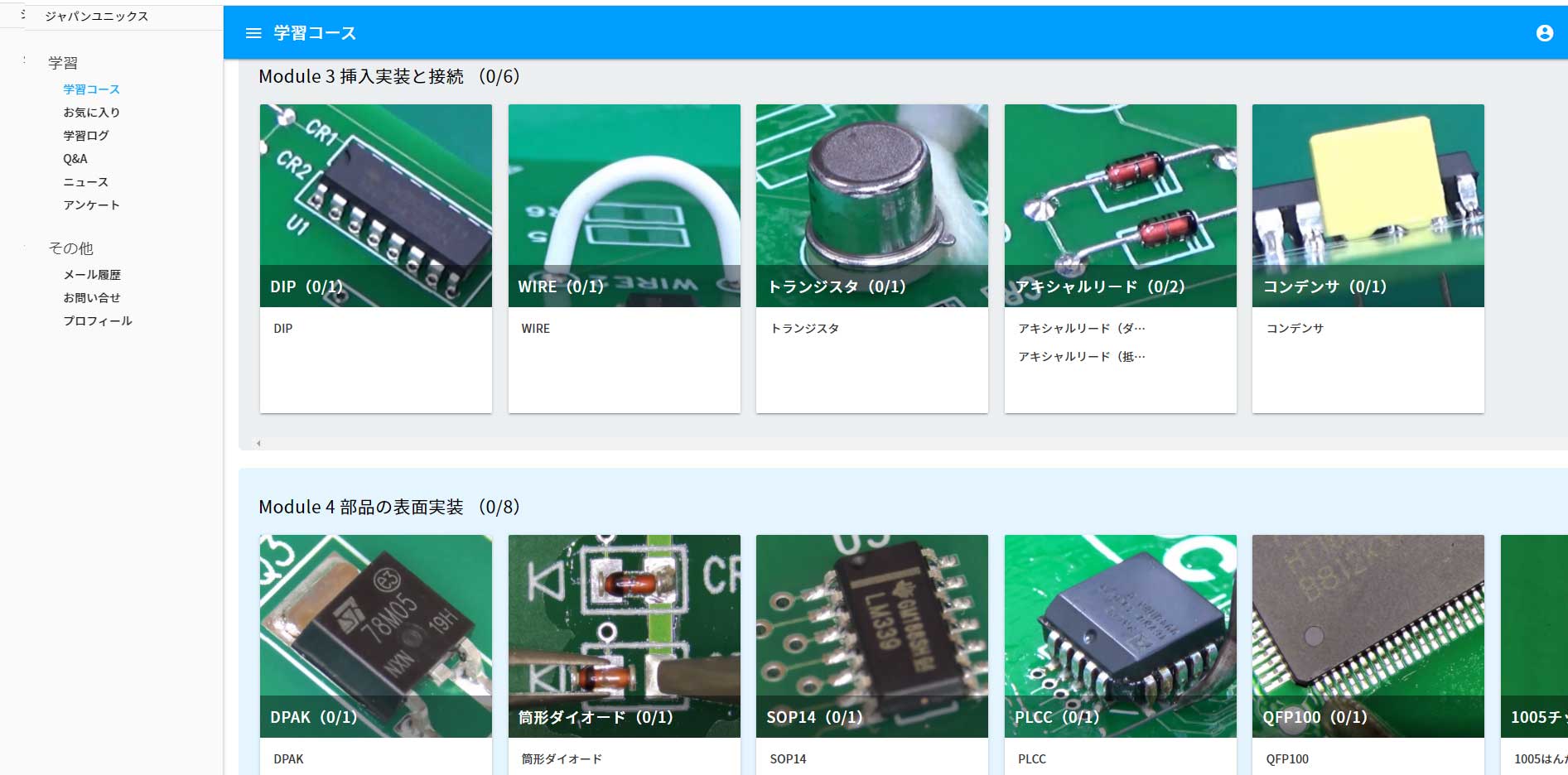Select 学習コース in the sidebar

coord(92,89)
